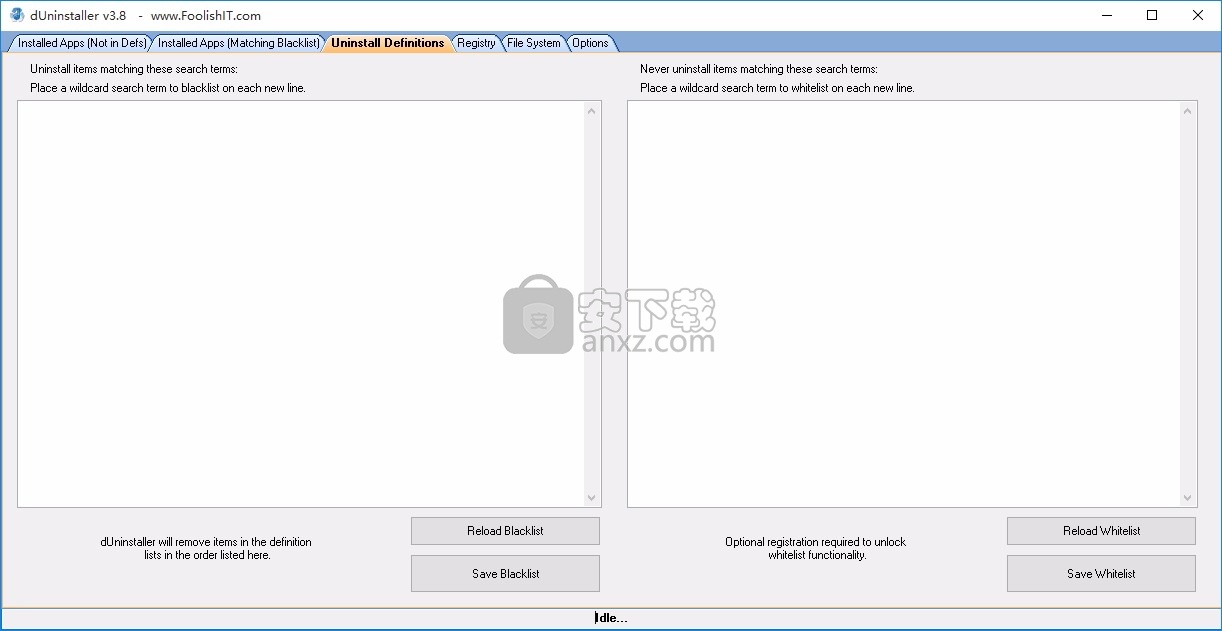The height and width of the screenshot is (631, 1222).
Task: Click whitelist scrollbar up arrow
Action: pos(1188,110)
